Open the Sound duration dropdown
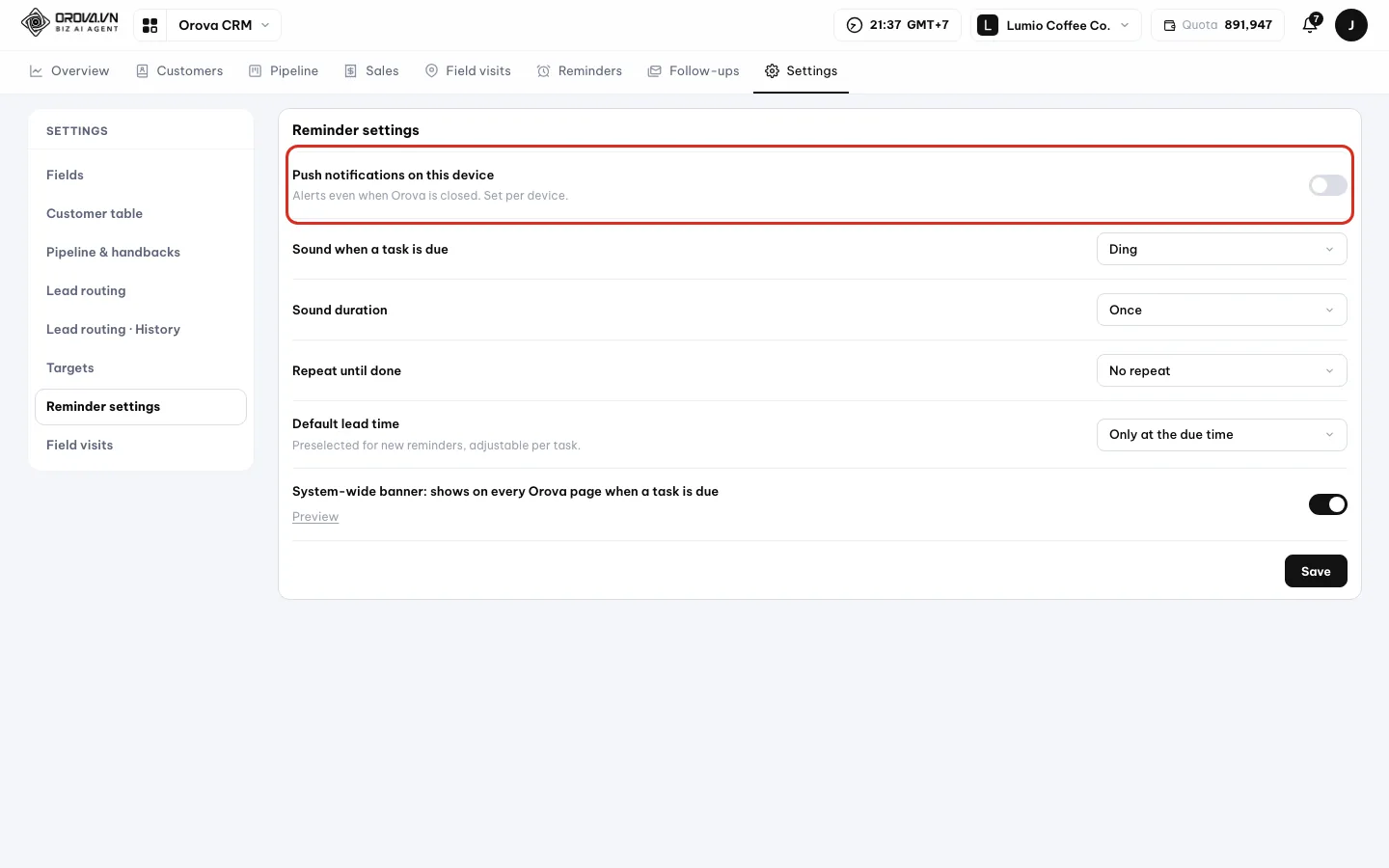Viewport: 1389px width, 868px height. pos(1221,310)
